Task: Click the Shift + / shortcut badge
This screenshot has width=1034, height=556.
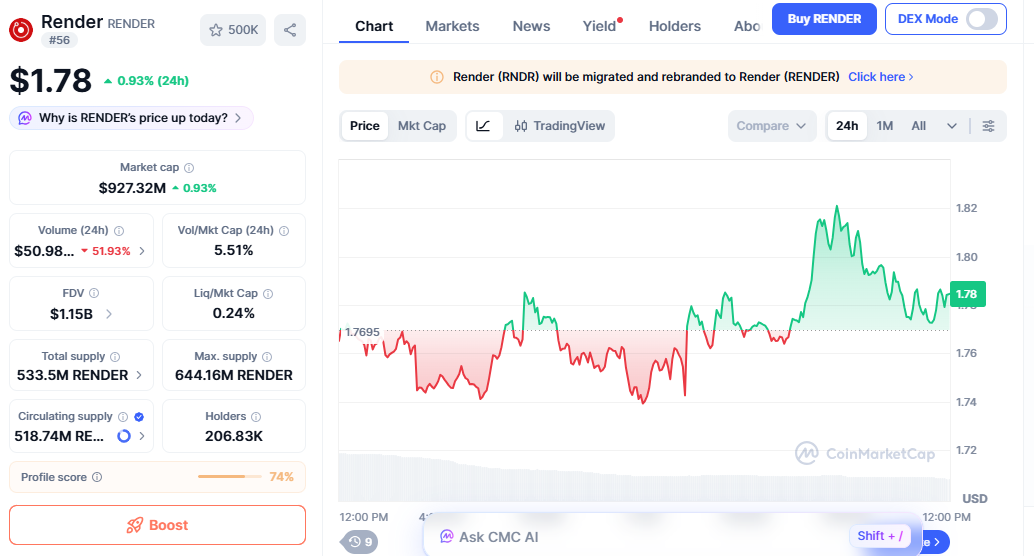Action: [x=880, y=536]
